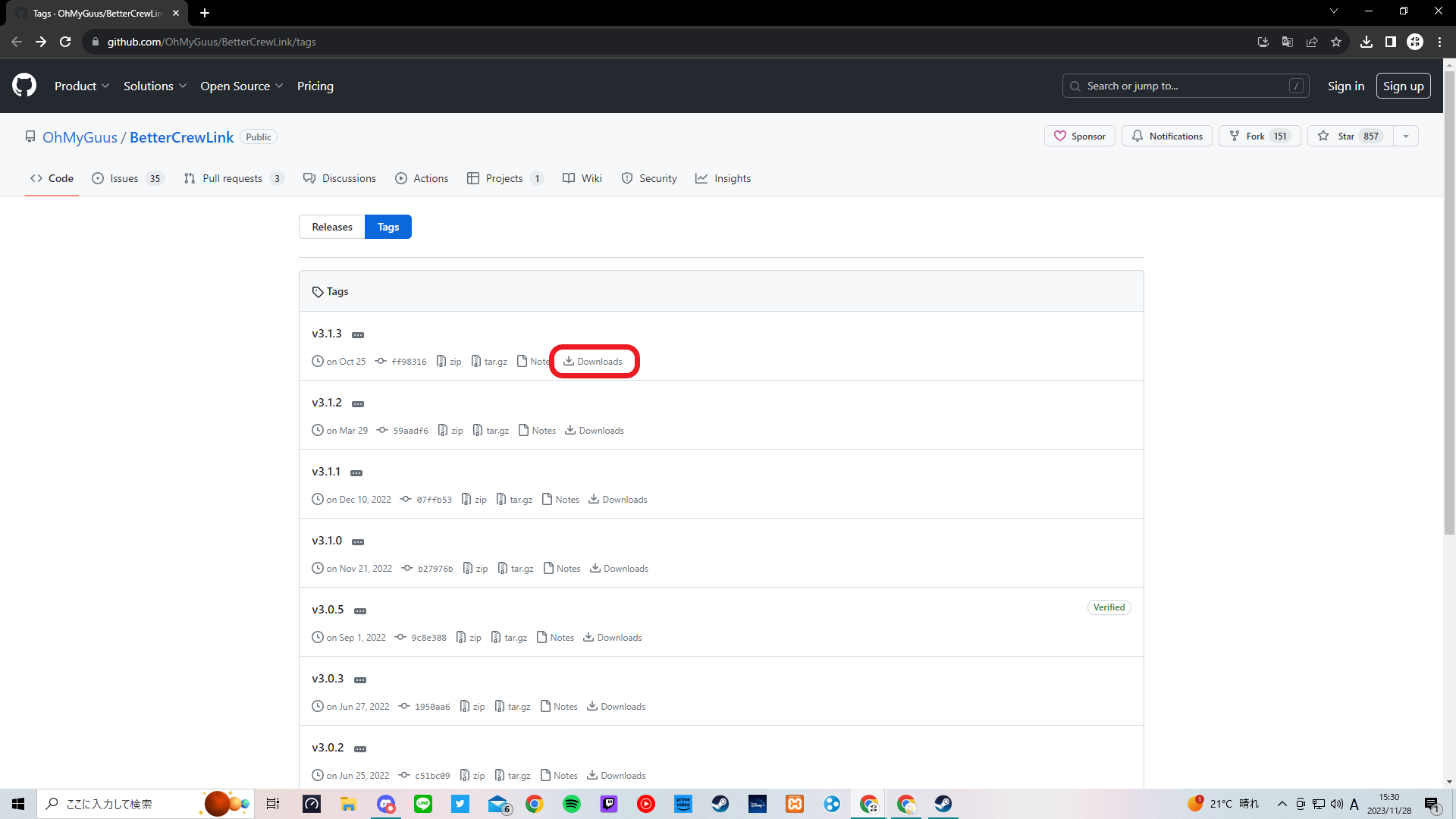
Task: Expand the v3.1.3 tag ellipsis toggle
Action: [x=358, y=334]
